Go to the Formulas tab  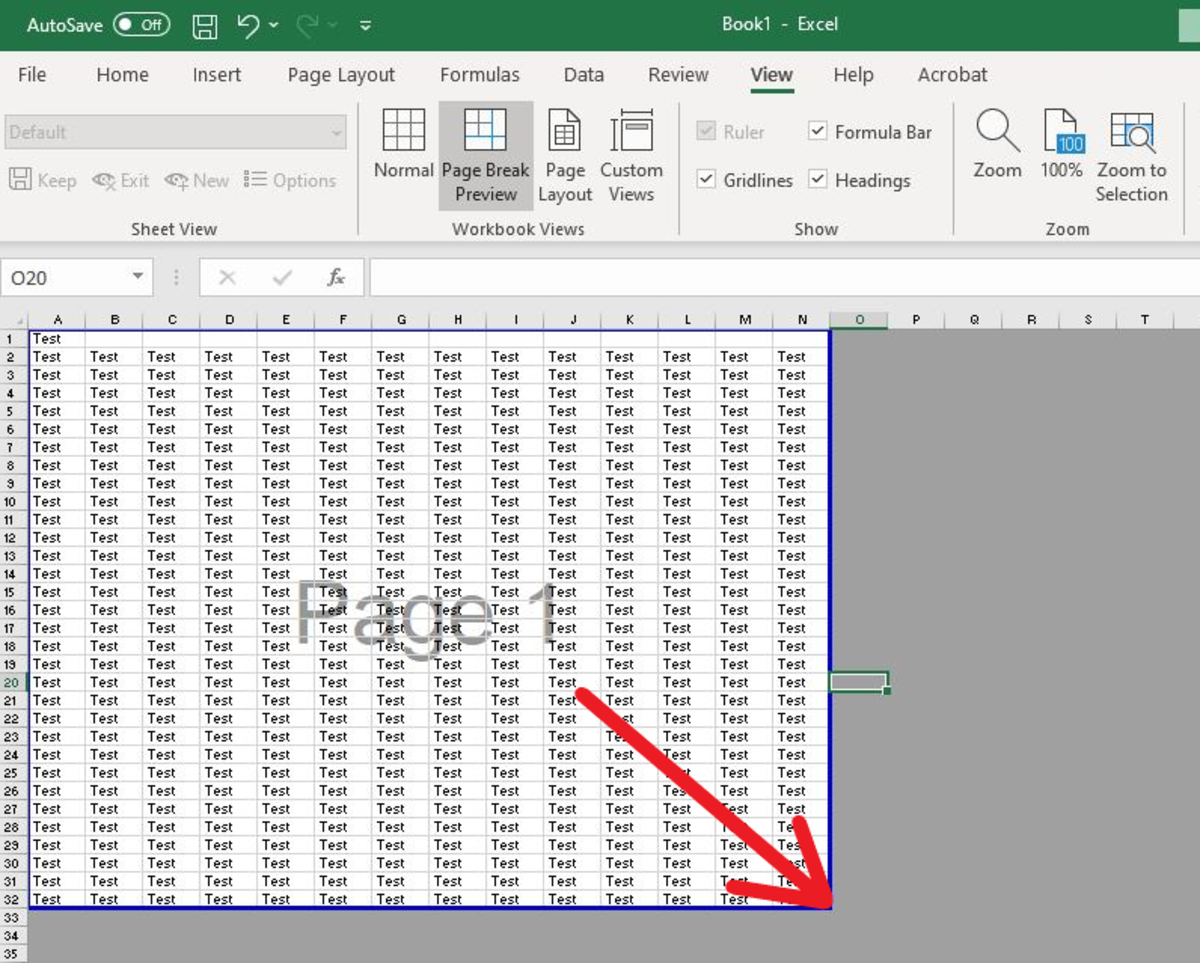[480, 75]
